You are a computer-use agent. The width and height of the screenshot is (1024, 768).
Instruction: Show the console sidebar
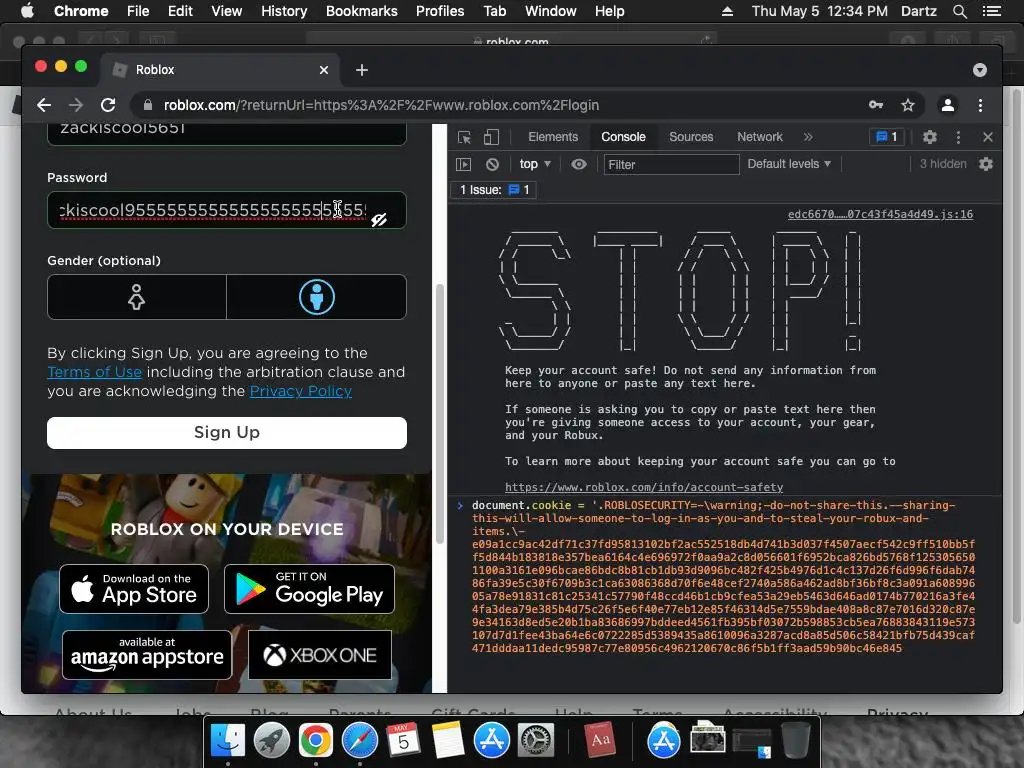463,165
